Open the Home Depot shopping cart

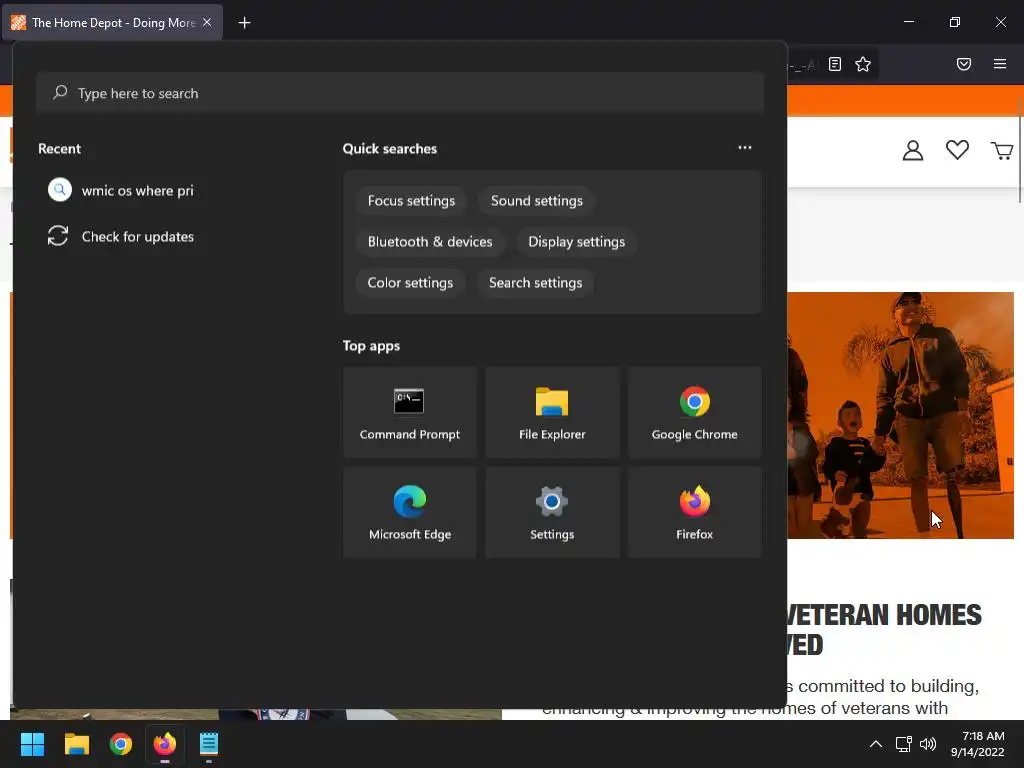point(1002,151)
